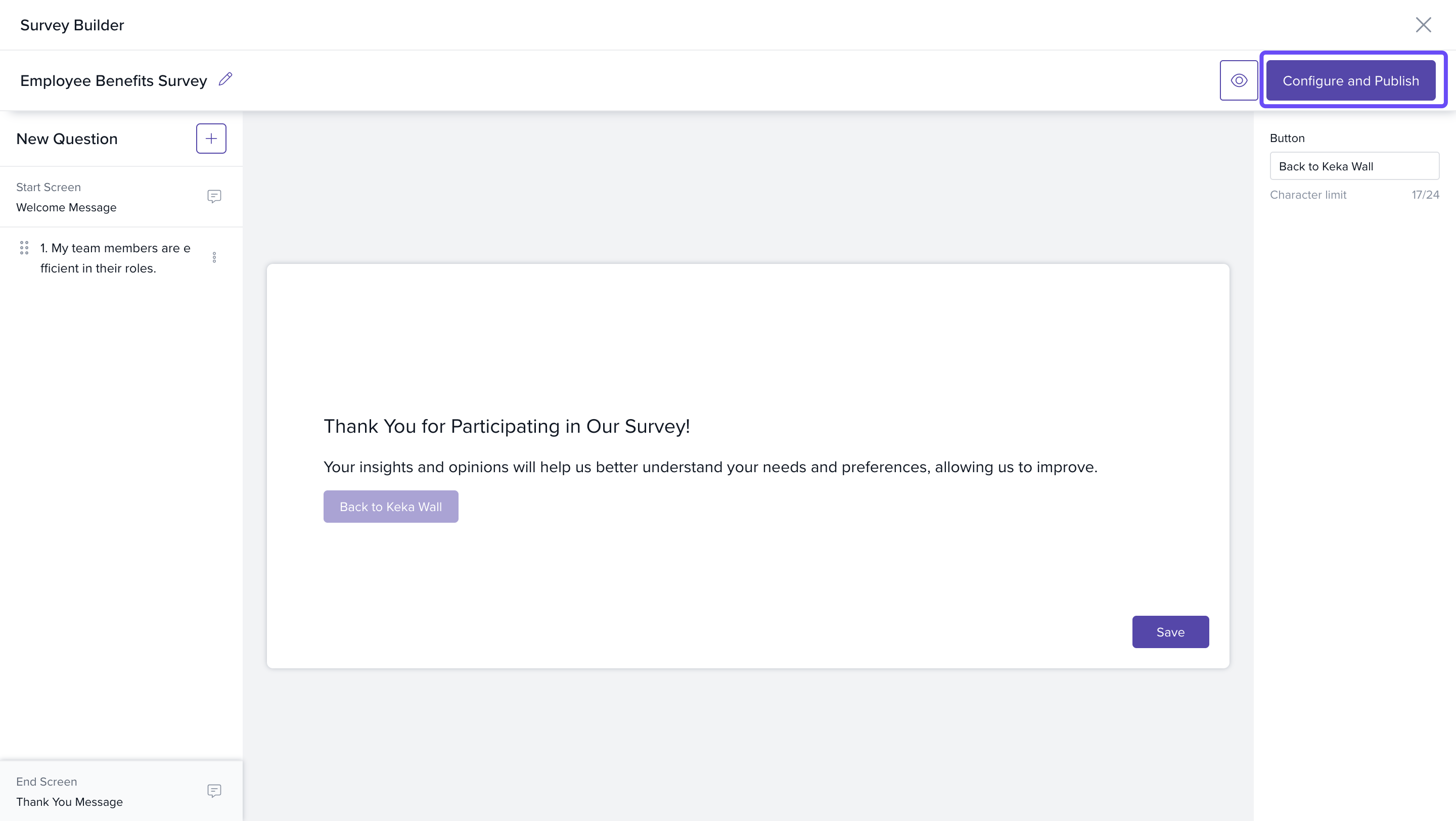Click the eye preview icon
The image size is (1456, 821).
click(x=1239, y=80)
